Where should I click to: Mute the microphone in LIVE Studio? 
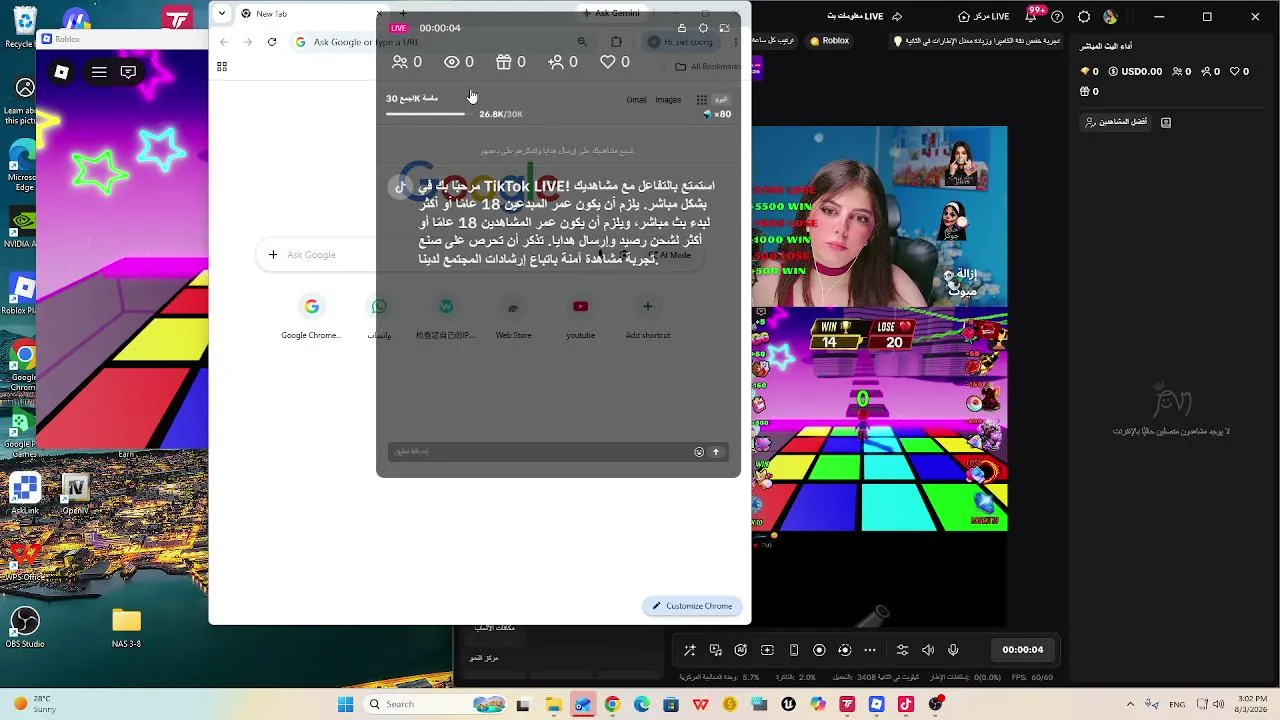(953, 650)
